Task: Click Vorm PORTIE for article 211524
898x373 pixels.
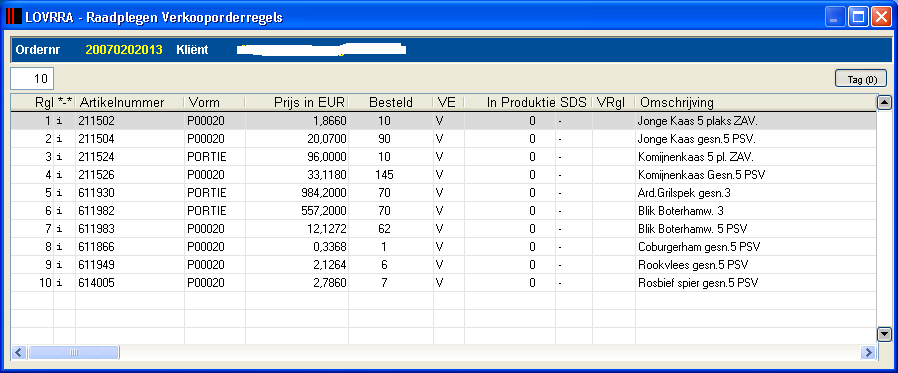Action: point(207,156)
